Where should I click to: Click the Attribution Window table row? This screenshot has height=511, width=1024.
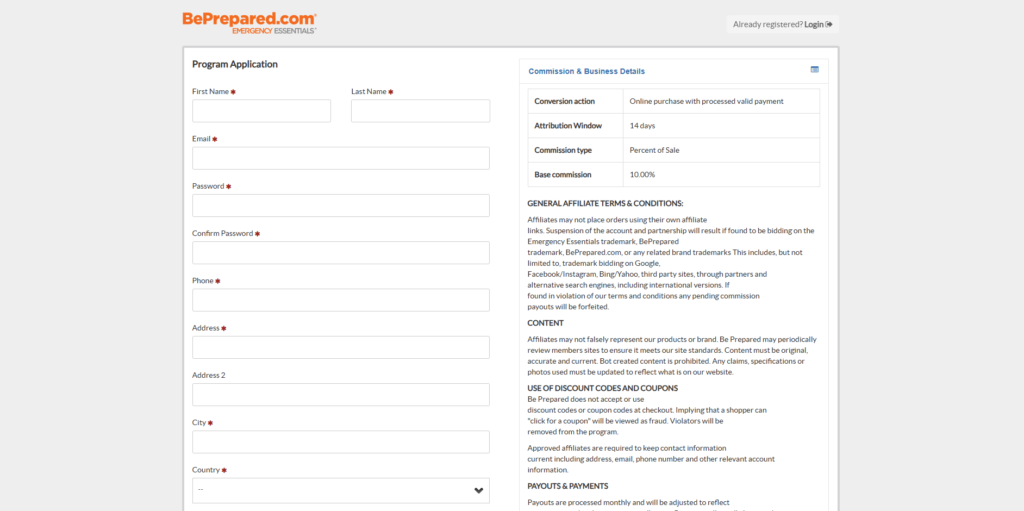[673, 126]
